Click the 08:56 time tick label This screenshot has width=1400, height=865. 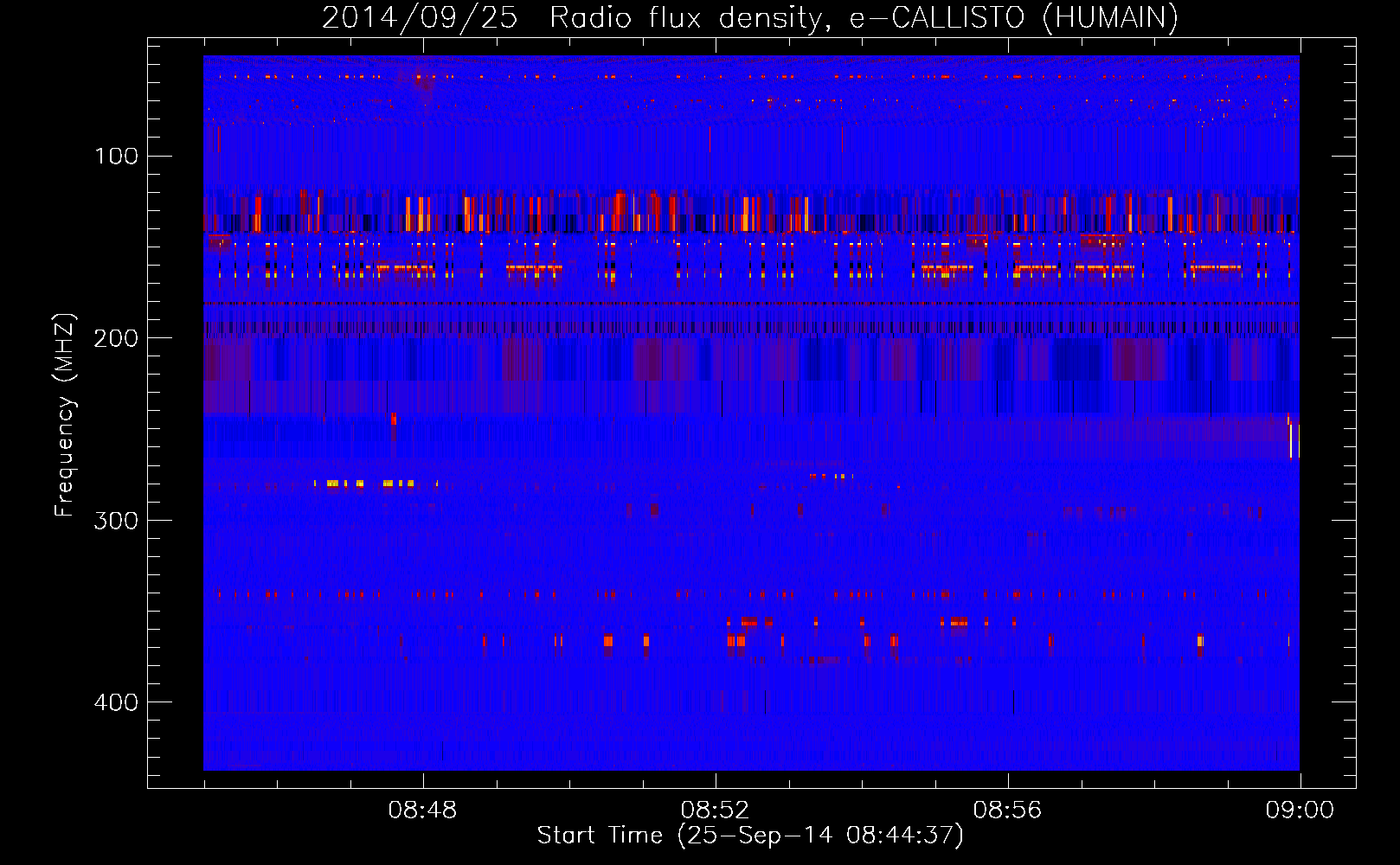[x=1007, y=811]
